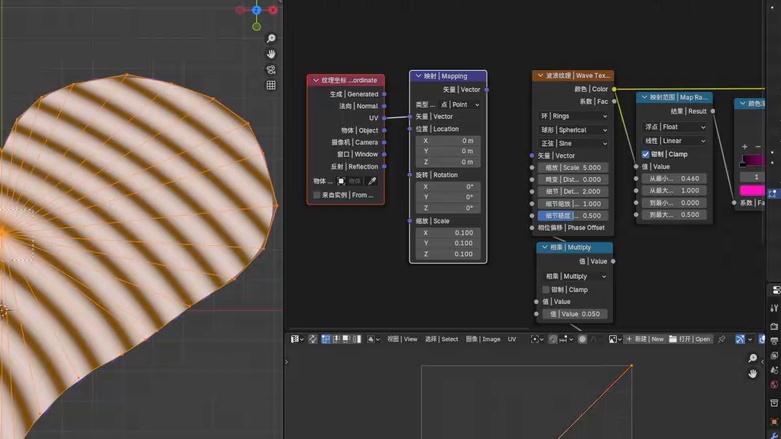
Task: Open the Image menu in UV editor
Action: [x=483, y=339]
